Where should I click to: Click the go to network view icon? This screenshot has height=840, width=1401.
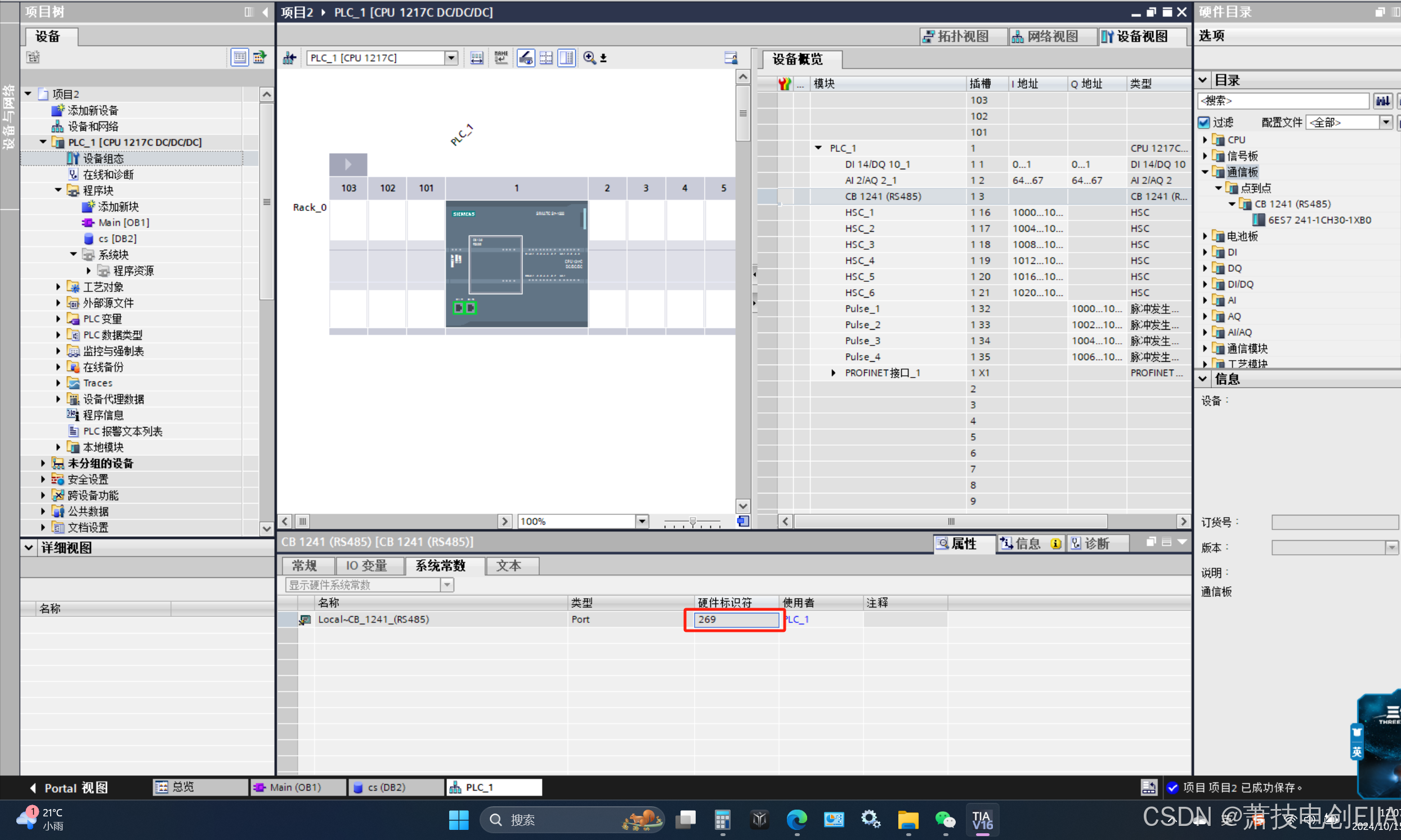[289, 58]
